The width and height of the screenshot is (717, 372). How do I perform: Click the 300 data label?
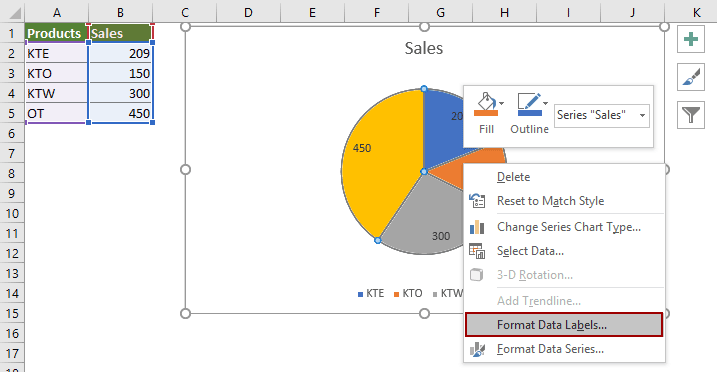(441, 236)
